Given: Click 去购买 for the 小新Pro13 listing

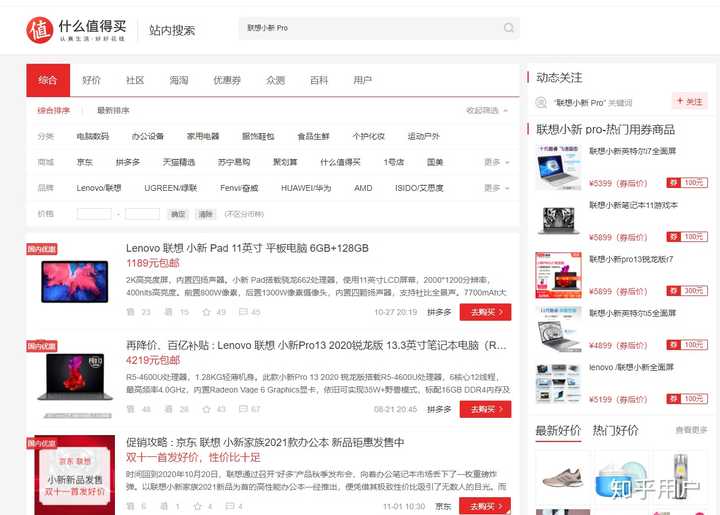Looking at the screenshot, I should click(x=485, y=409).
